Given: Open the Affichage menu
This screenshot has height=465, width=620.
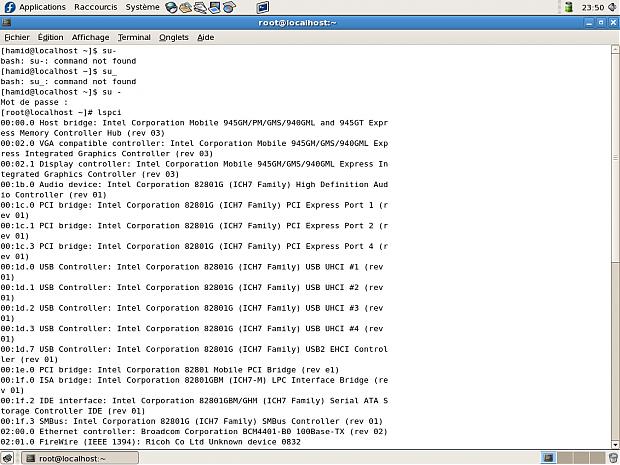Looking at the screenshot, I should (91, 37).
